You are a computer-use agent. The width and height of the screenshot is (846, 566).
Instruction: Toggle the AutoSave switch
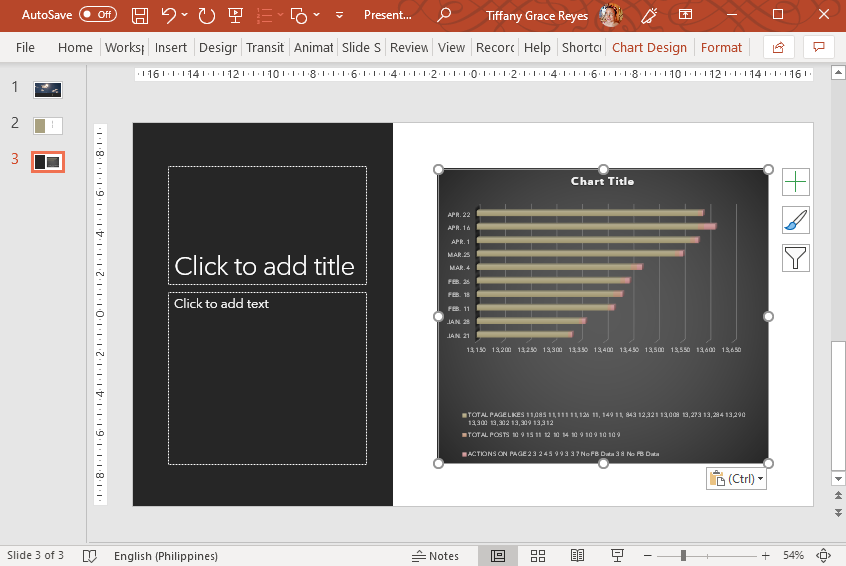97,15
